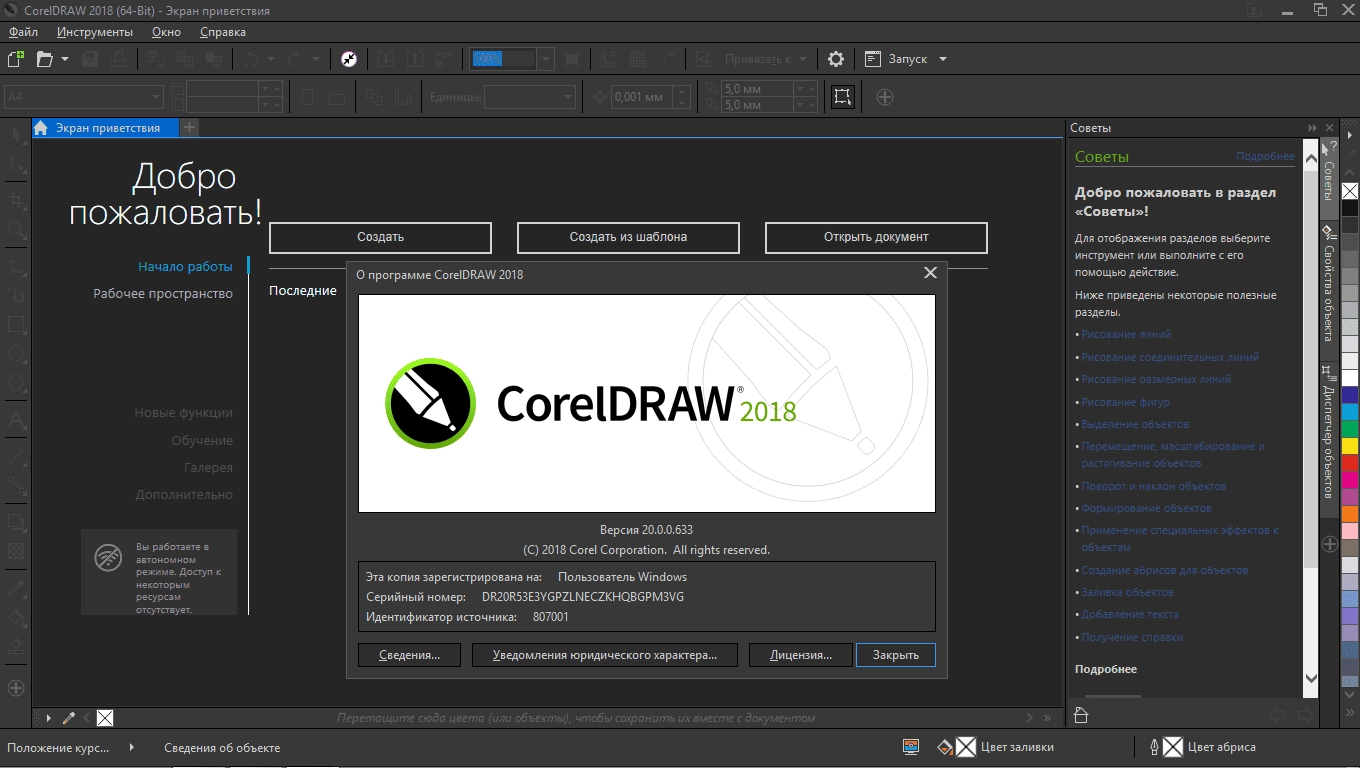Open the Окно menu
Screen dimensions: 1360x768
click(x=166, y=32)
